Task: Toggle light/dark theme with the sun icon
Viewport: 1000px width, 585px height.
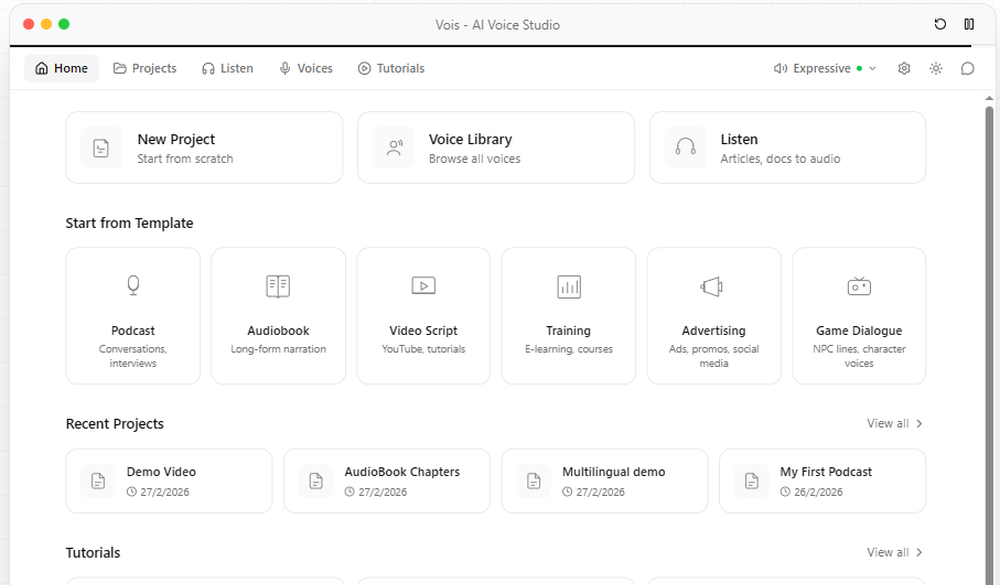Action: (936, 68)
